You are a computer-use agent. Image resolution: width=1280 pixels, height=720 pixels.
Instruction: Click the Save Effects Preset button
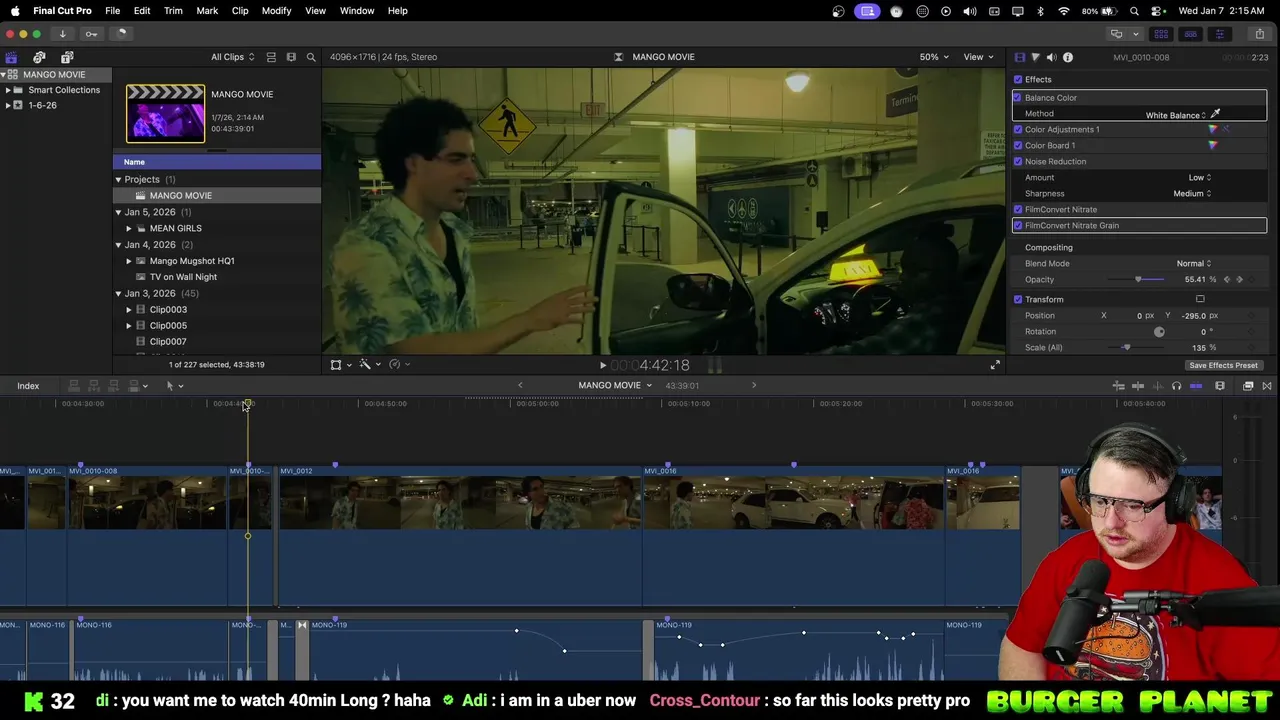coord(1223,365)
